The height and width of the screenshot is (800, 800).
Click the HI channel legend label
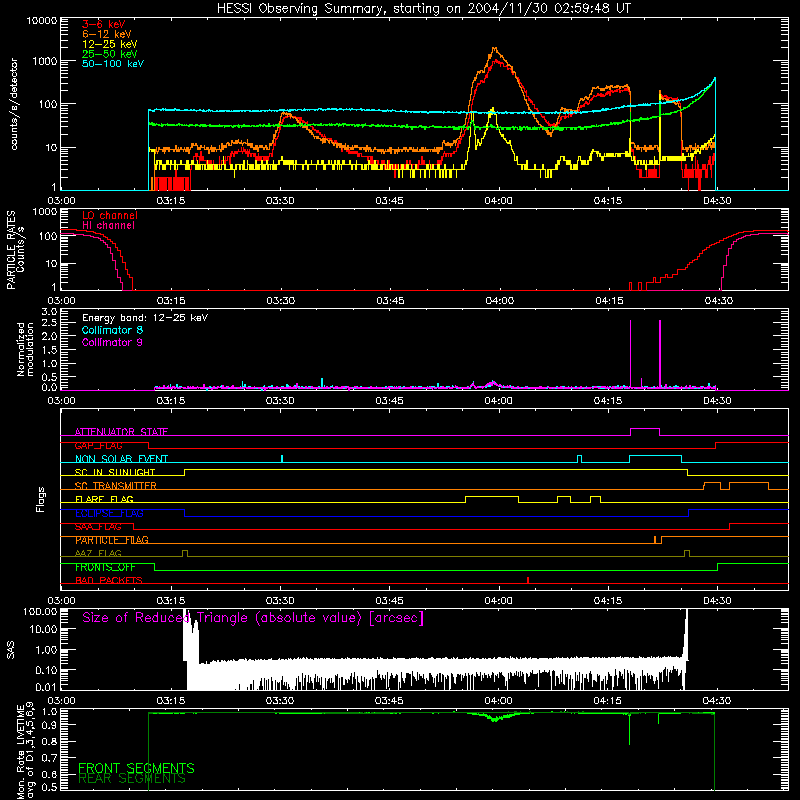click(108, 226)
